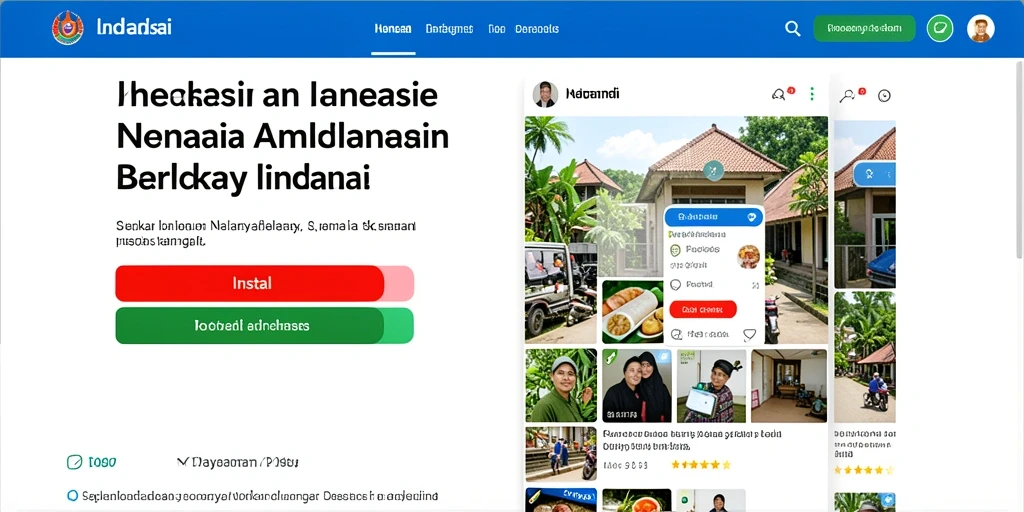The image size is (1024, 512).
Task: Open the motorcycle rider photo
Action: [x=865, y=357]
